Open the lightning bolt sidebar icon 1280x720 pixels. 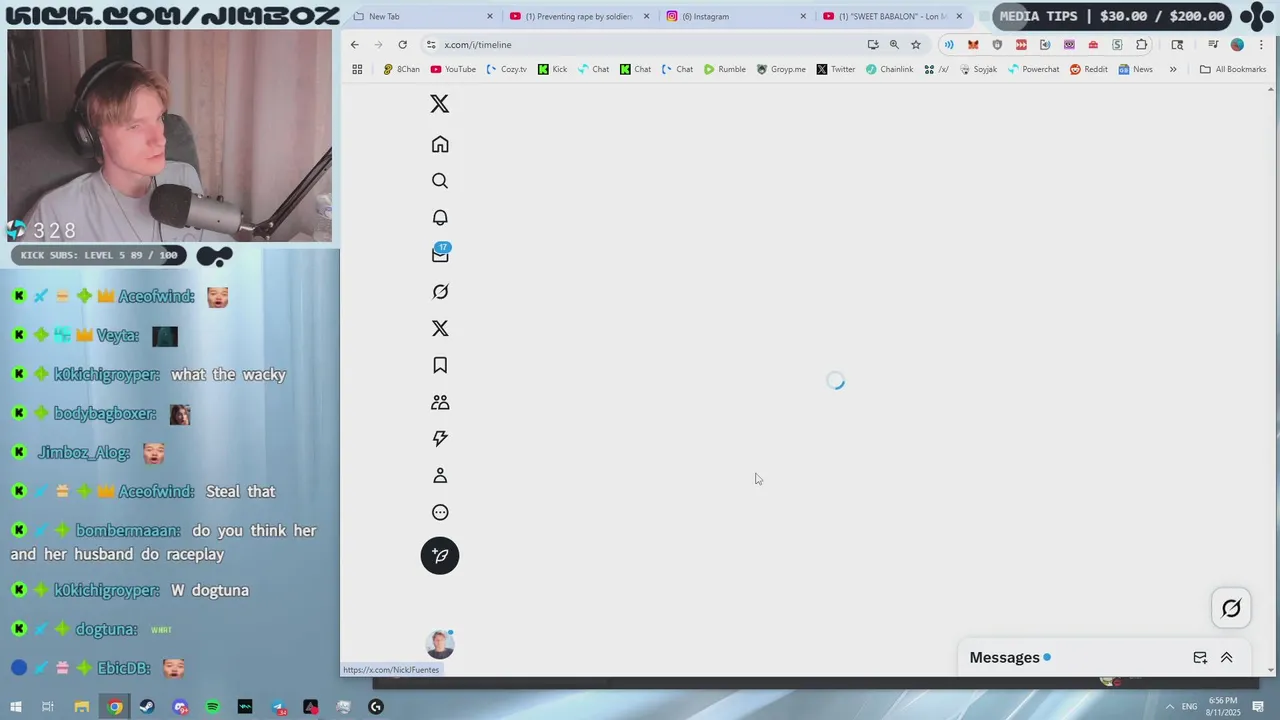click(440, 438)
